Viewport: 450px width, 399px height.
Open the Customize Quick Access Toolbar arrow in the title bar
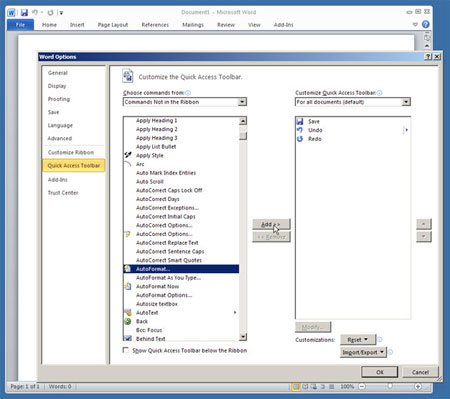point(61,13)
